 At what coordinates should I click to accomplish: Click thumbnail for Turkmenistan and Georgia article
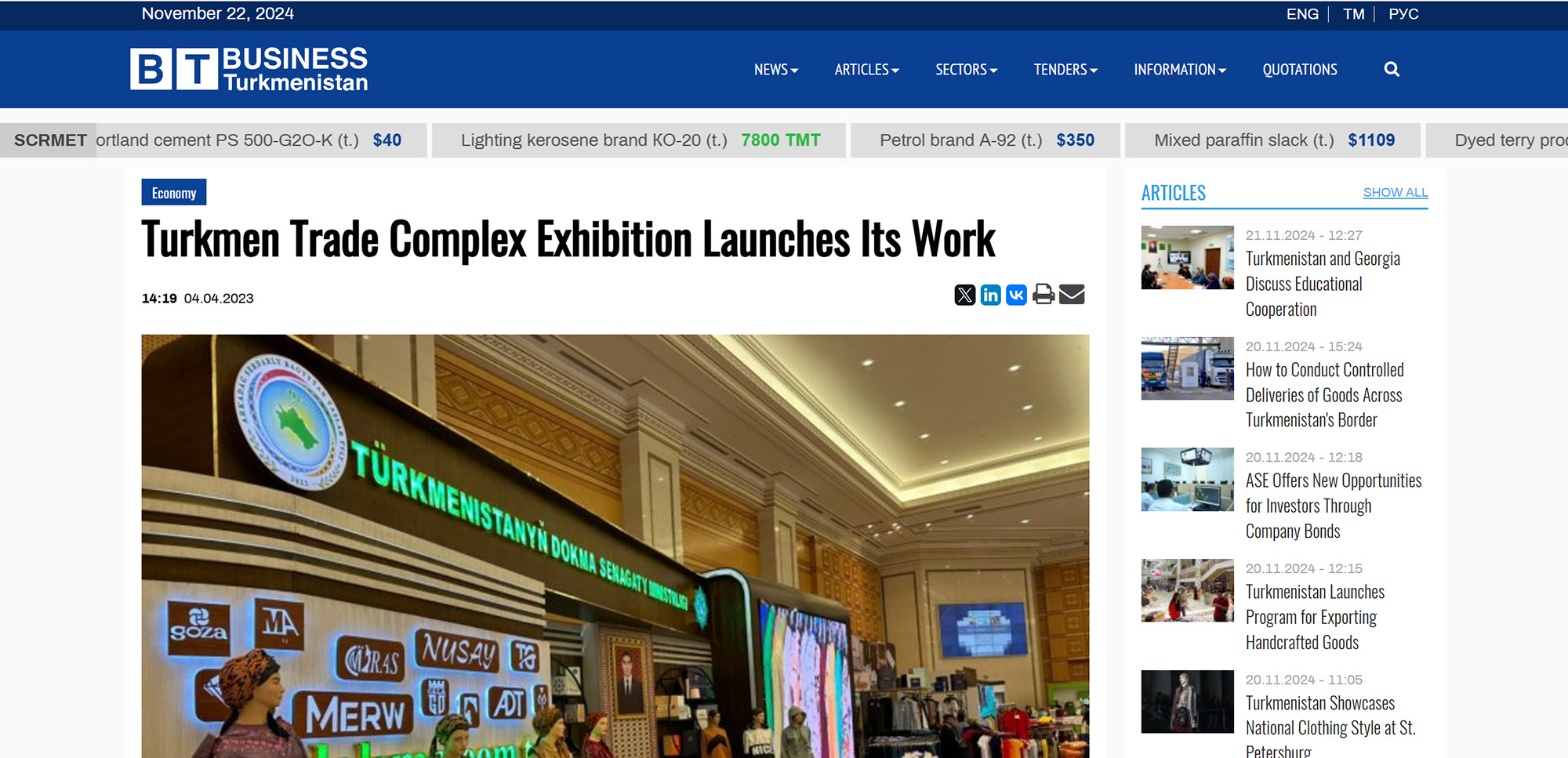[x=1188, y=258]
